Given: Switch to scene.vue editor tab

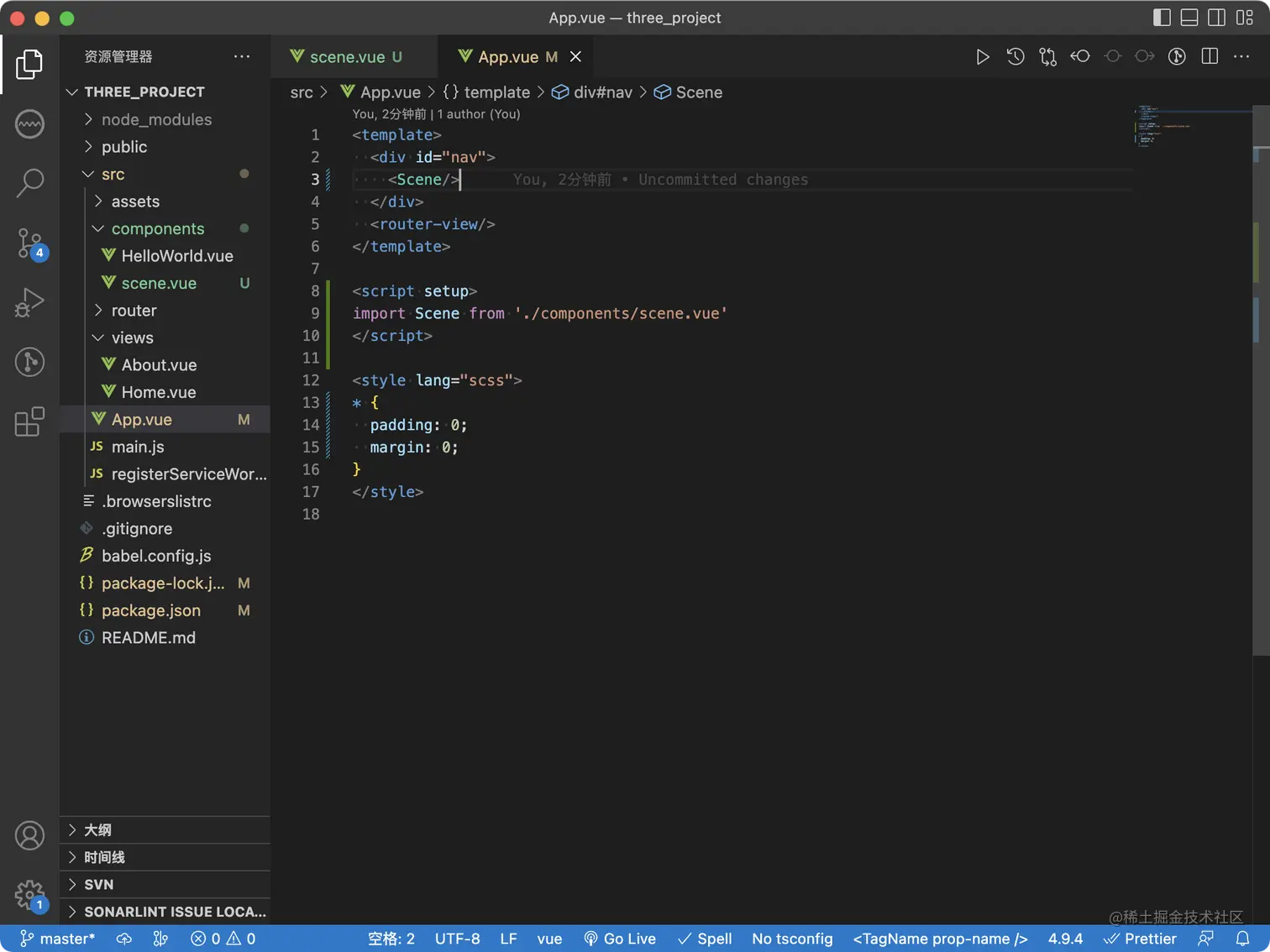Looking at the screenshot, I should pyautogui.click(x=354, y=57).
